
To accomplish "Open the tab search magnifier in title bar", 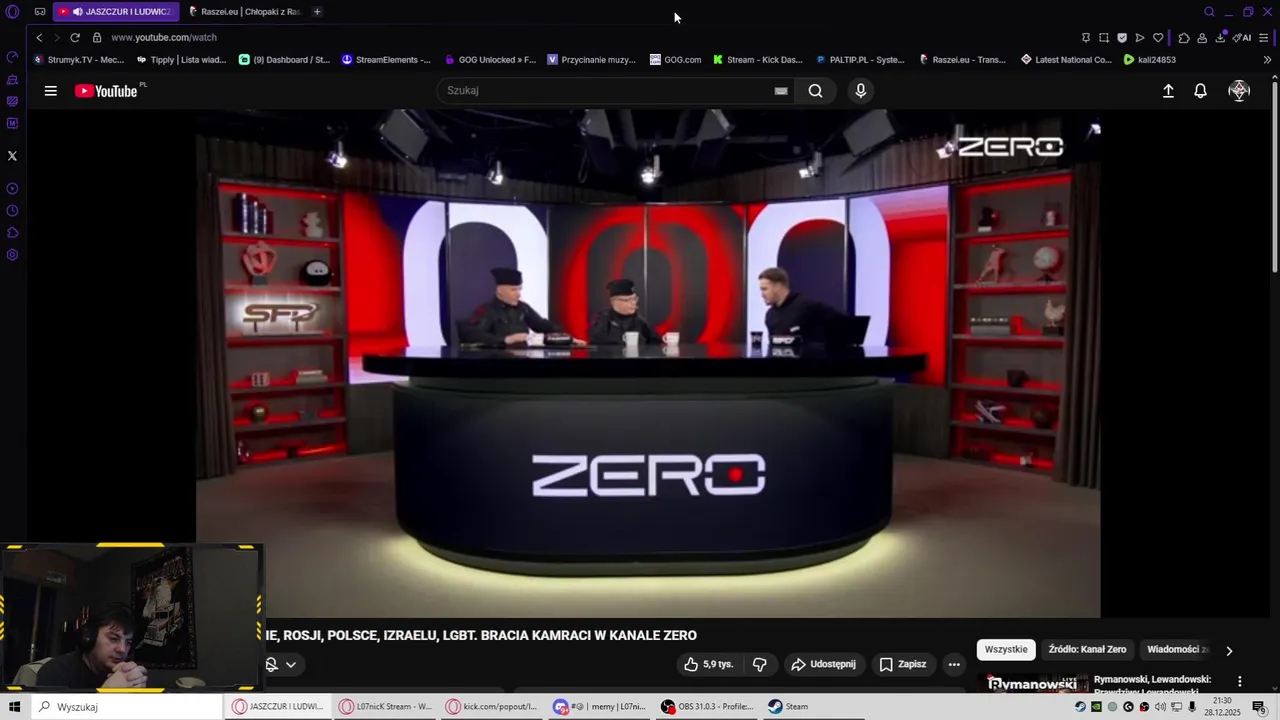I will pyautogui.click(x=1209, y=12).
